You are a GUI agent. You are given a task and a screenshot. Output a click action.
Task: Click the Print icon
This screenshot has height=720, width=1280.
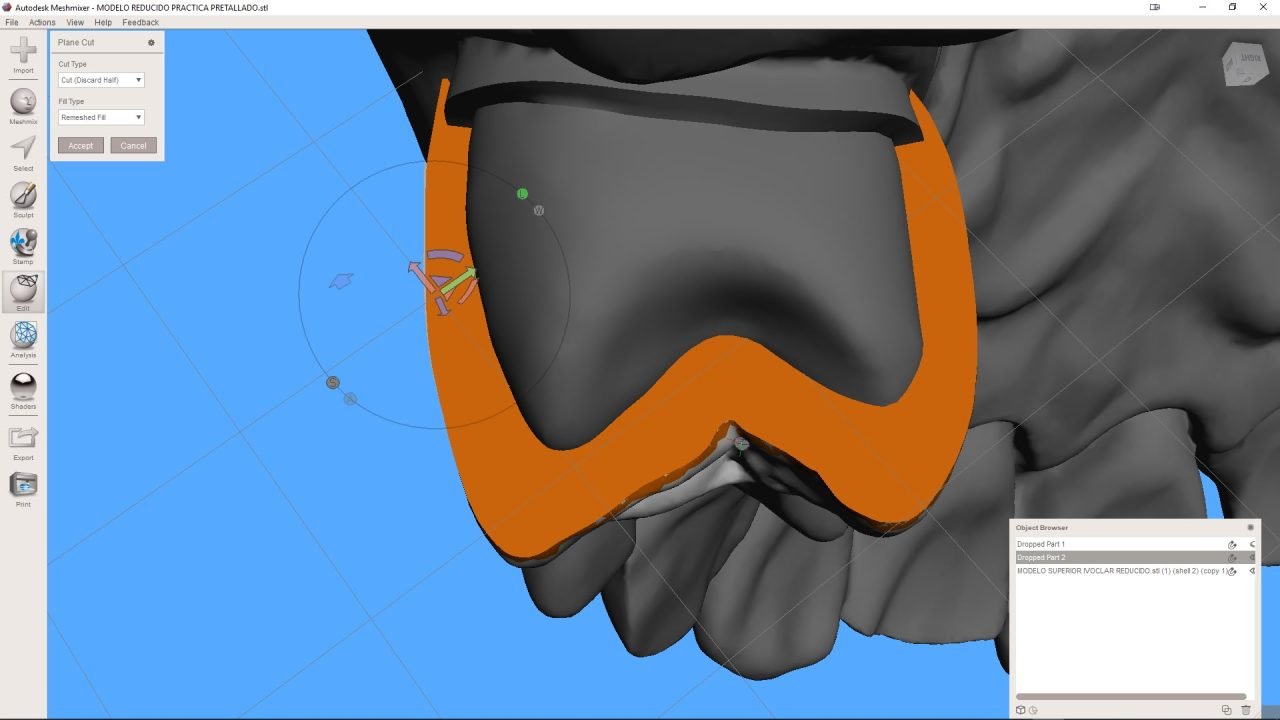(x=23, y=488)
